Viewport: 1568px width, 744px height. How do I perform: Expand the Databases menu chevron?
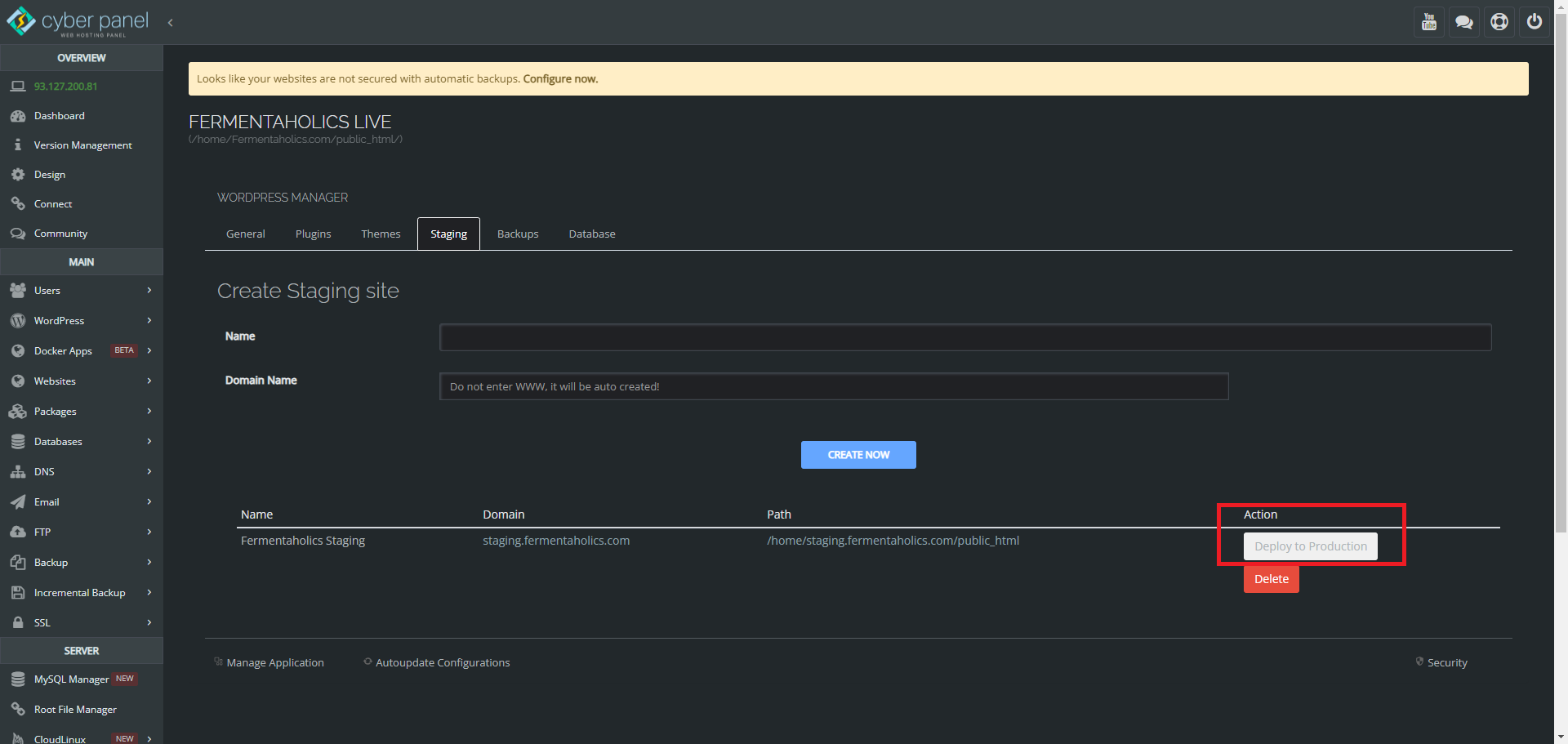click(x=149, y=441)
